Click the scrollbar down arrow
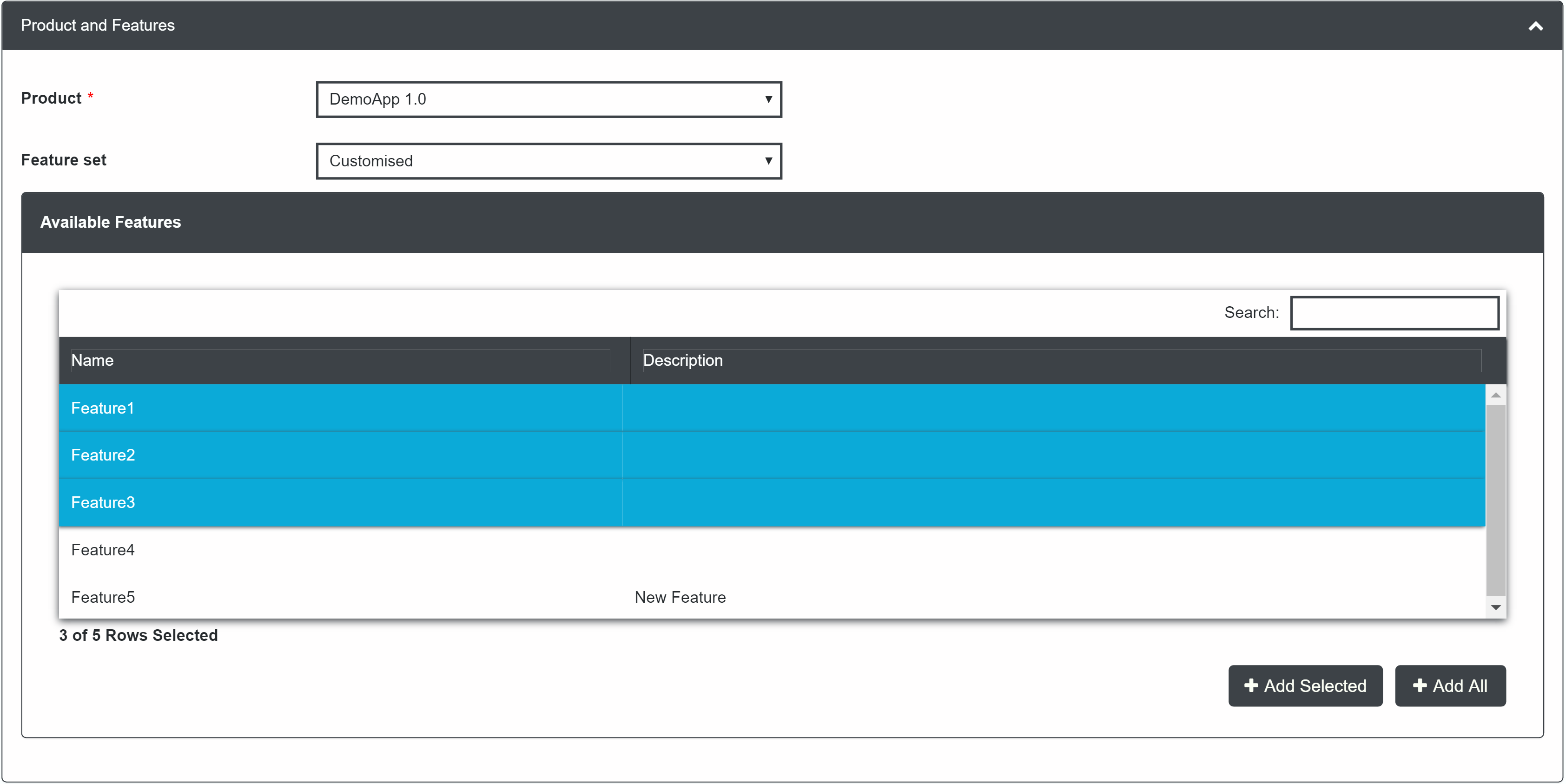 tap(1495, 606)
